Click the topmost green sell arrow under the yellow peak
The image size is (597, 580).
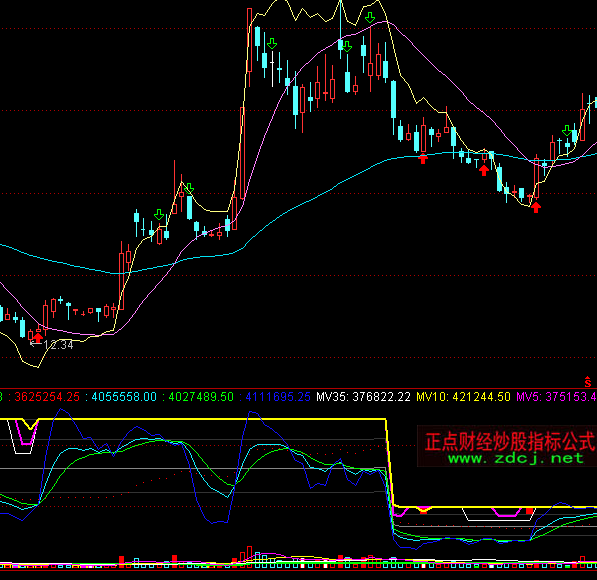click(x=370, y=18)
